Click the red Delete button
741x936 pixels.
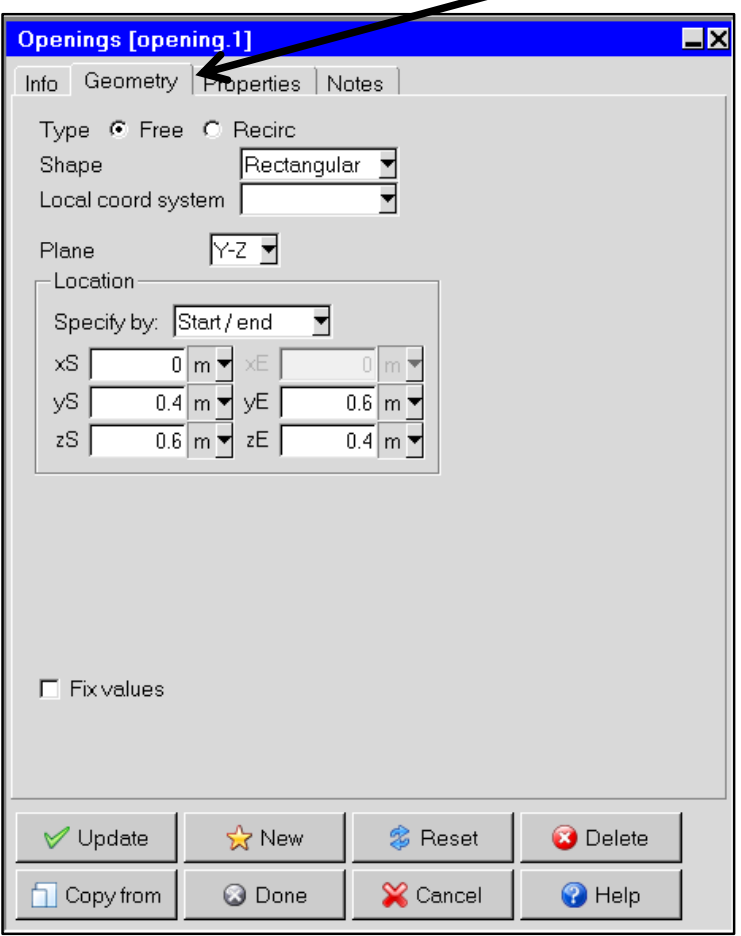tap(601, 838)
